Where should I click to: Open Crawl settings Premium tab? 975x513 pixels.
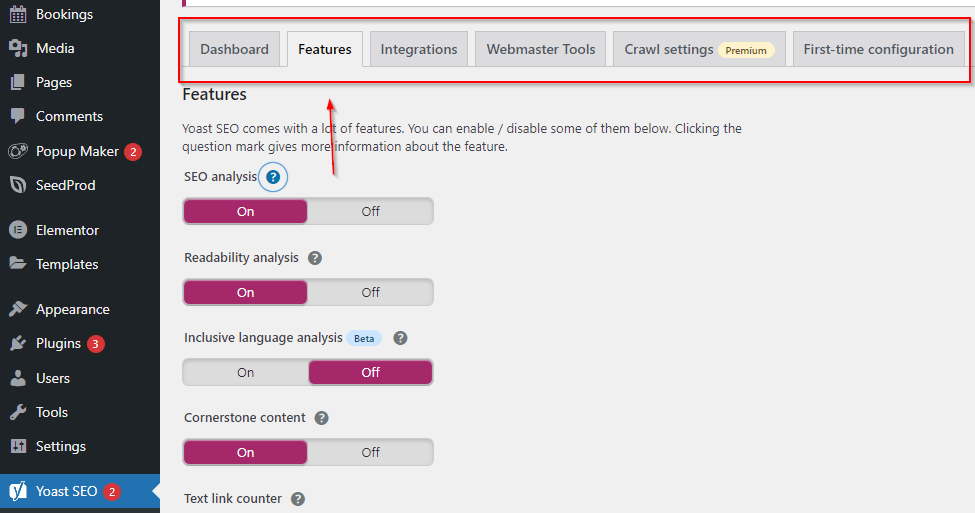tap(697, 49)
